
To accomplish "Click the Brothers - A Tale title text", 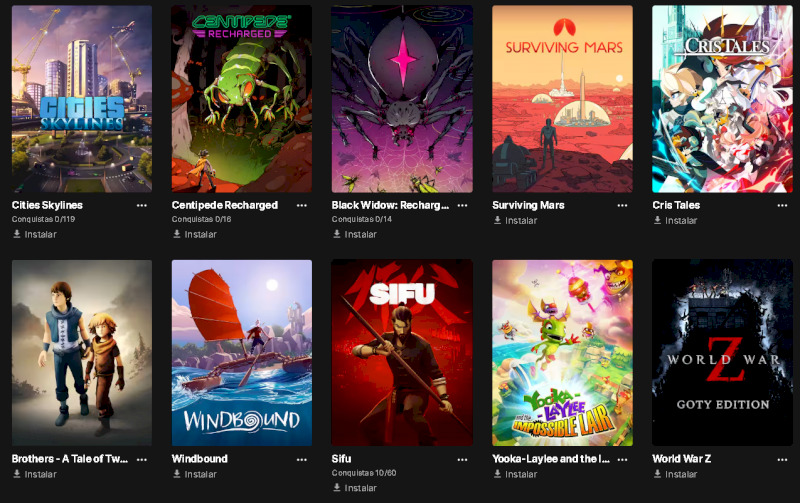I will coord(70,459).
